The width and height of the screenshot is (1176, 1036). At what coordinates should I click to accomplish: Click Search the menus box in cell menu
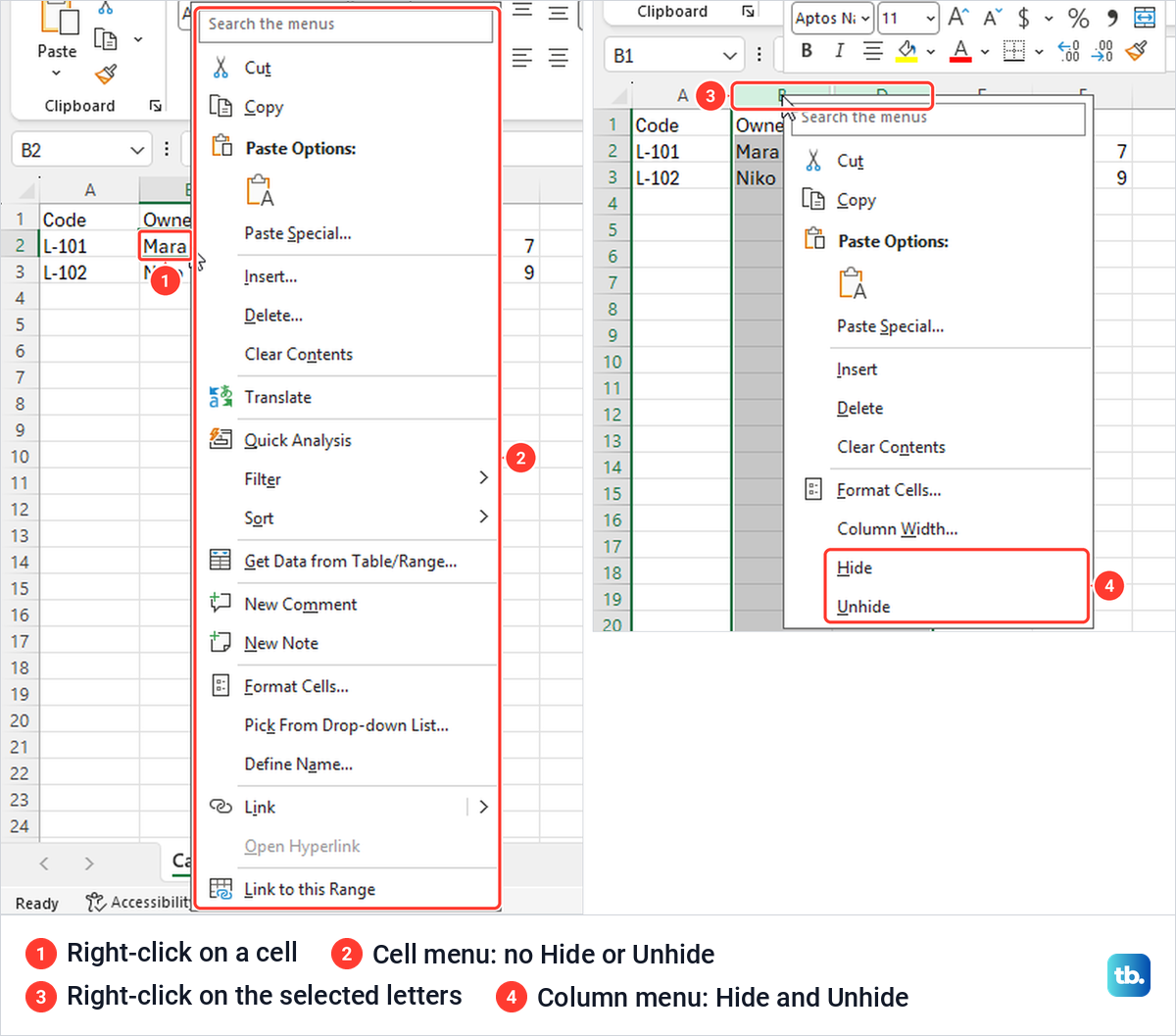[x=345, y=25]
